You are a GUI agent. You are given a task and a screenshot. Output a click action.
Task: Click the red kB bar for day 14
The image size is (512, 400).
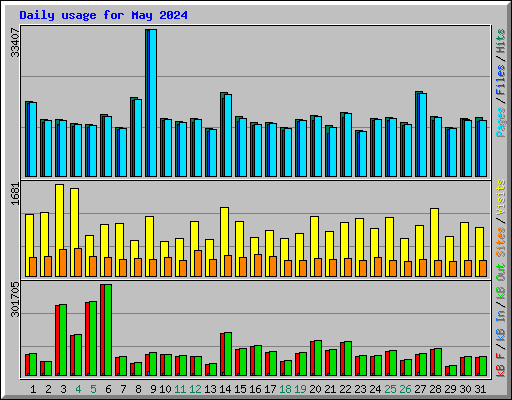click(x=222, y=354)
